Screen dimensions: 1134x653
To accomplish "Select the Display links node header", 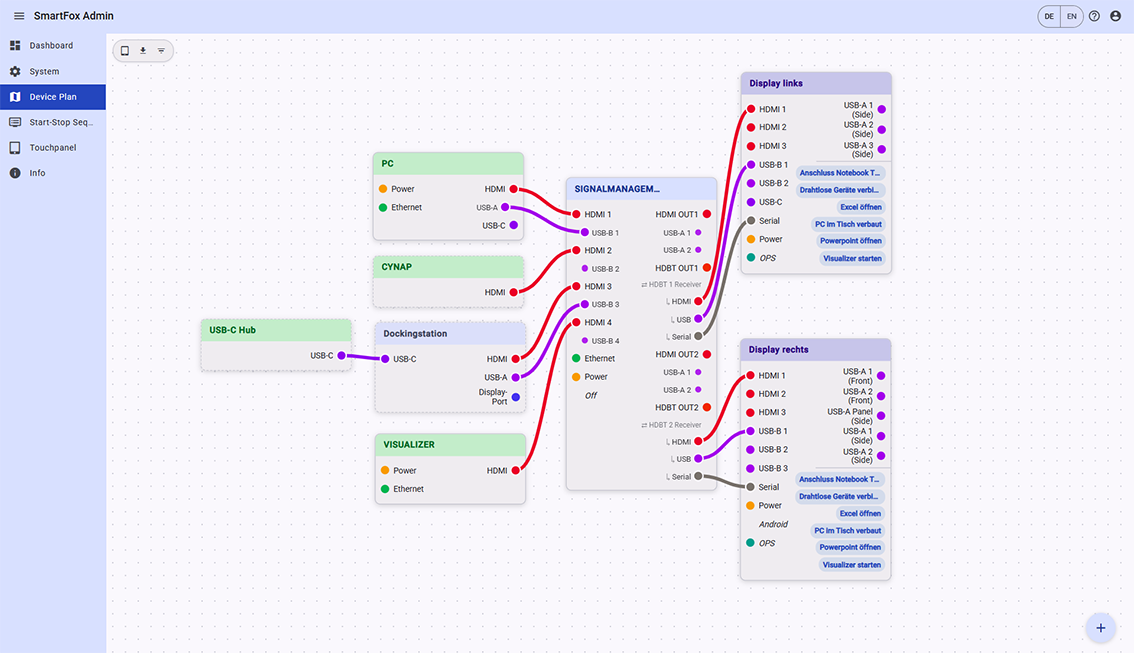I will (x=816, y=83).
